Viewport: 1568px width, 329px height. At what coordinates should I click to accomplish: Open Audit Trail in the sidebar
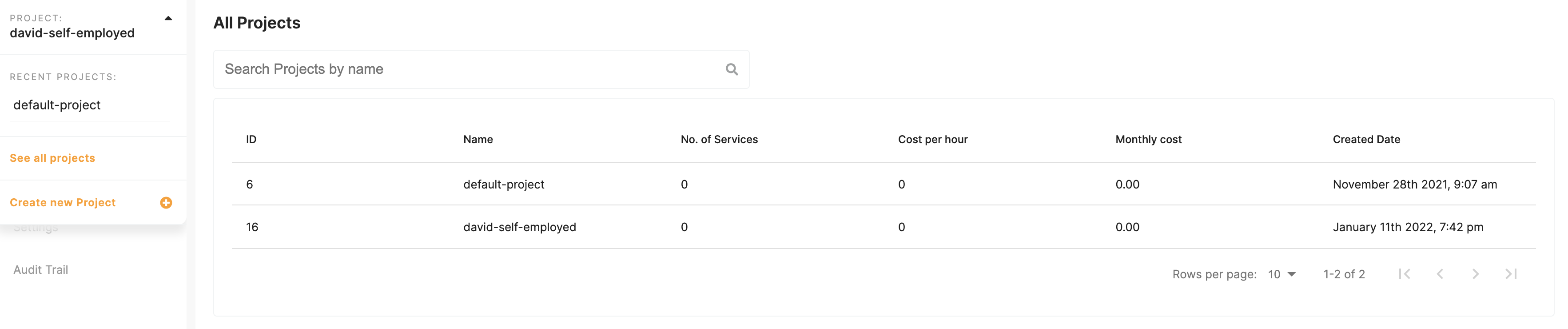pos(41,270)
